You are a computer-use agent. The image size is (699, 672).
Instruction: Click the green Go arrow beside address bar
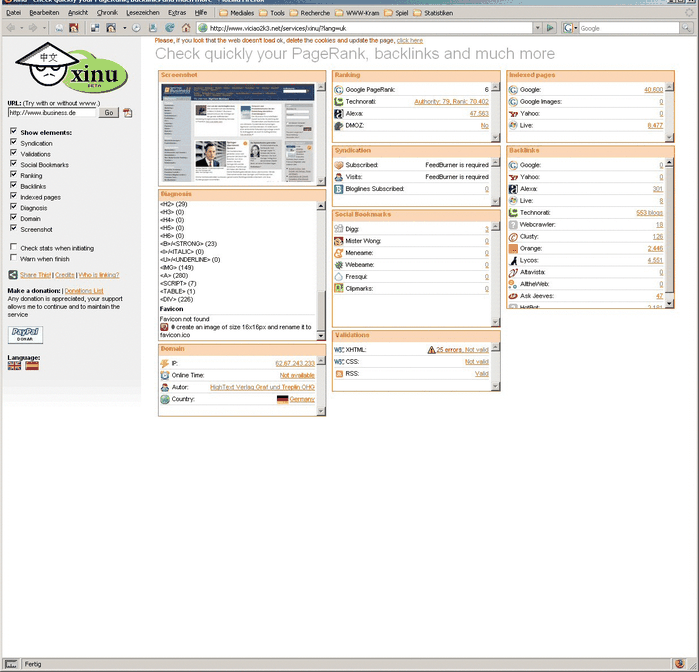(x=550, y=28)
